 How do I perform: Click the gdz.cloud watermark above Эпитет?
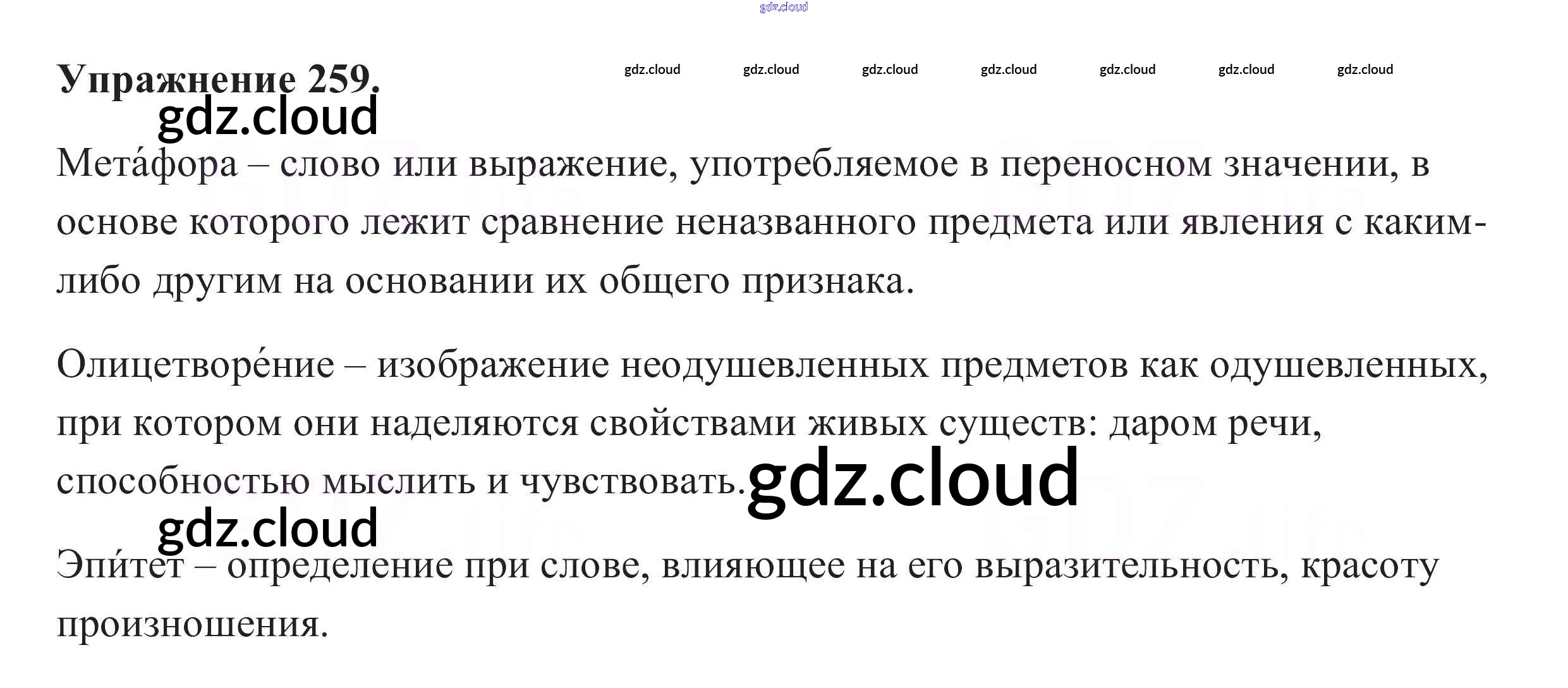267,529
